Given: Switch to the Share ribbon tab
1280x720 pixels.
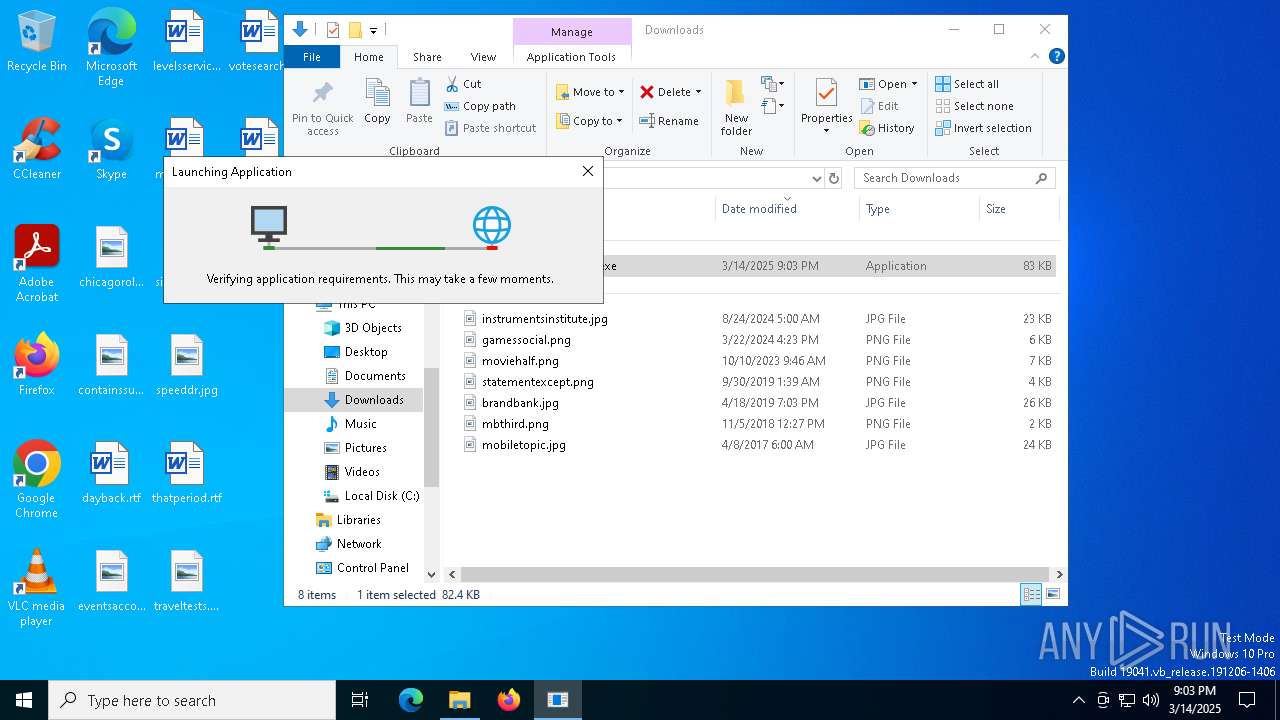Looking at the screenshot, I should tap(427, 57).
